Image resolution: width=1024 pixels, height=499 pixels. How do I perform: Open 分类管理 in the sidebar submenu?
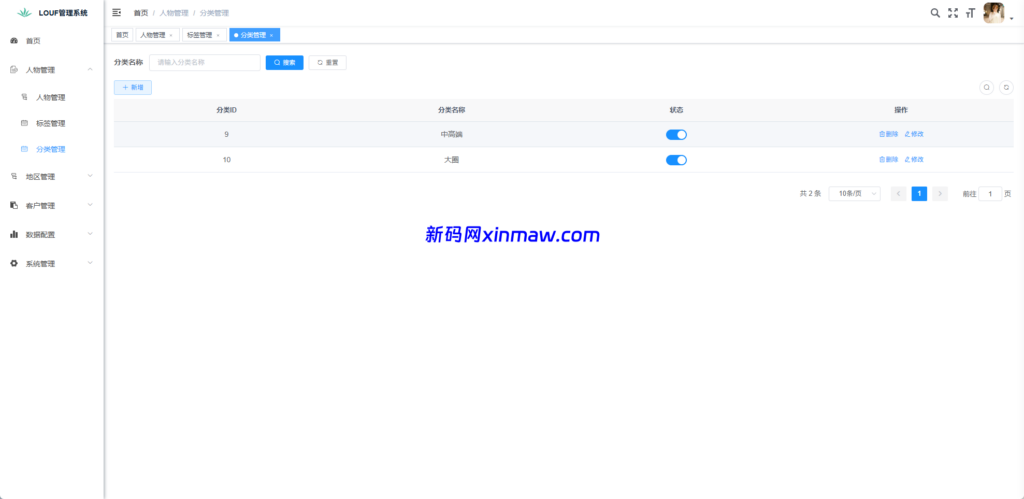[52, 149]
